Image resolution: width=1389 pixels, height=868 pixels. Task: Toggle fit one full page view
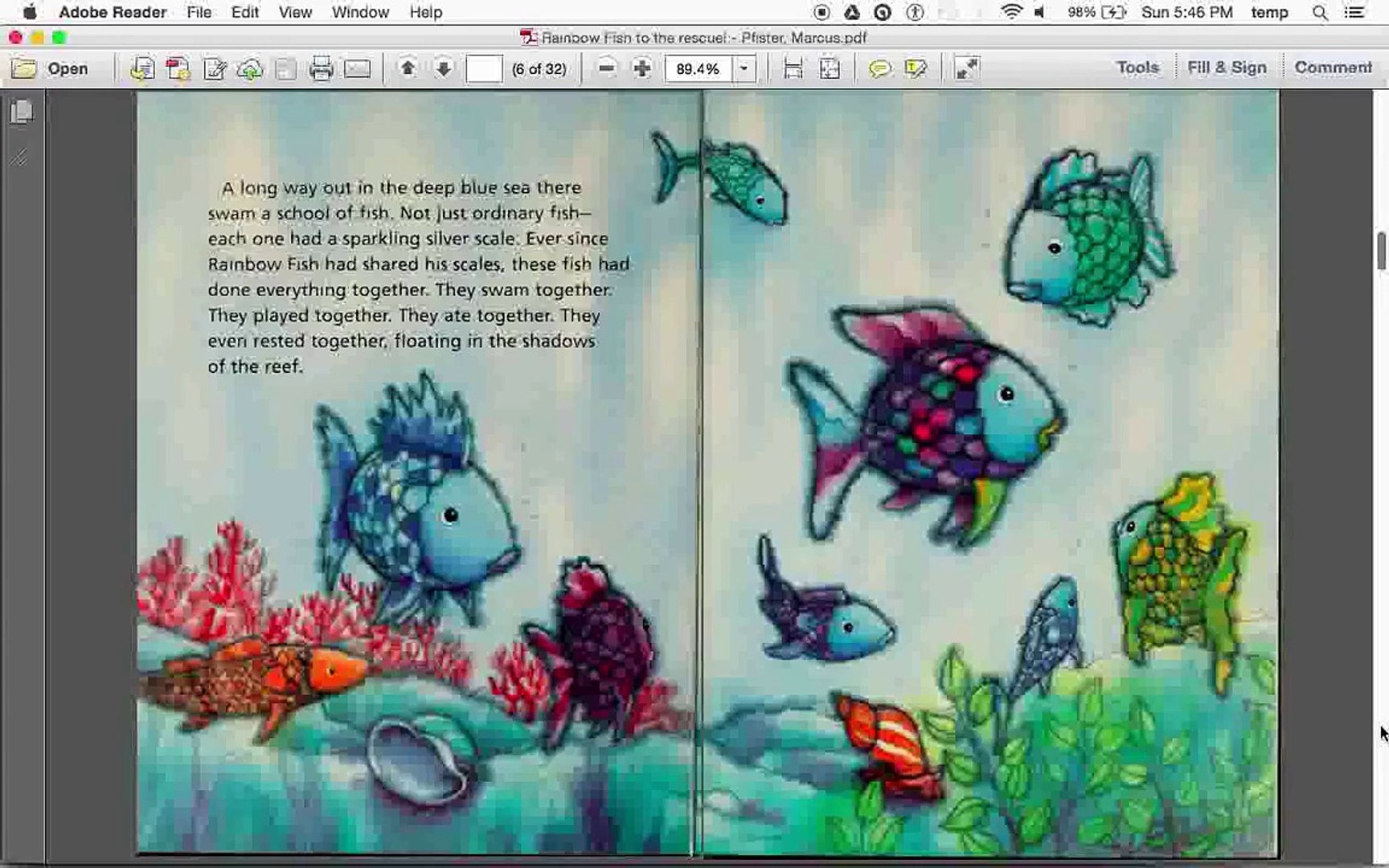[829, 68]
